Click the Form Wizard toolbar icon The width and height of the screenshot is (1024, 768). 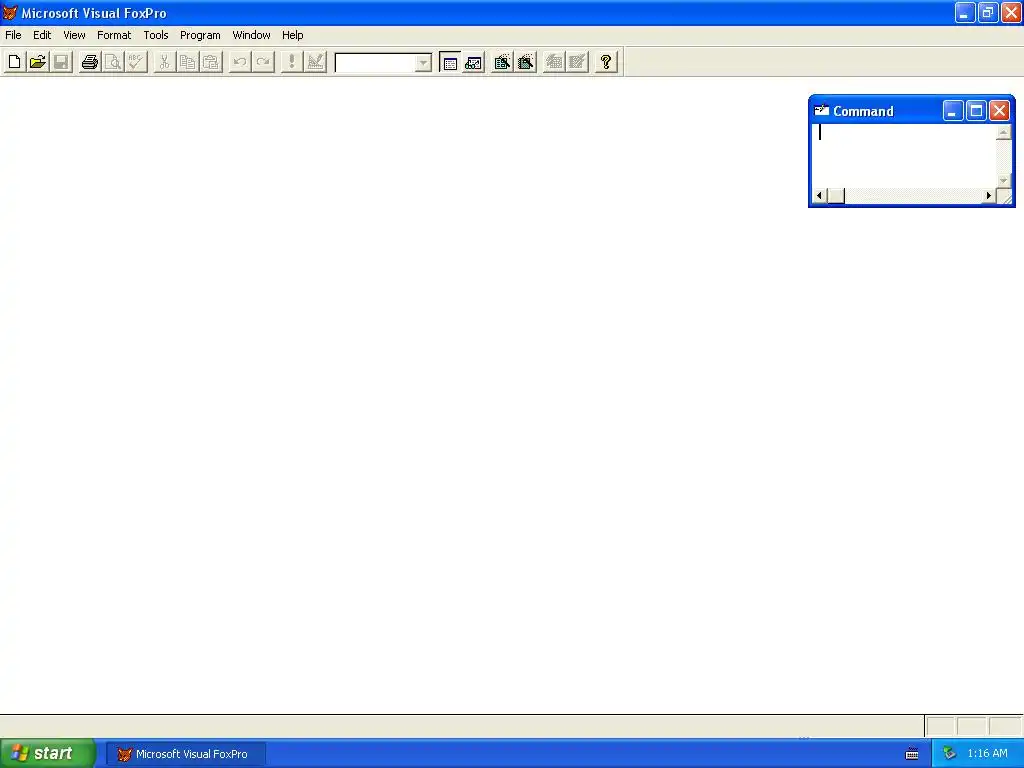502,62
